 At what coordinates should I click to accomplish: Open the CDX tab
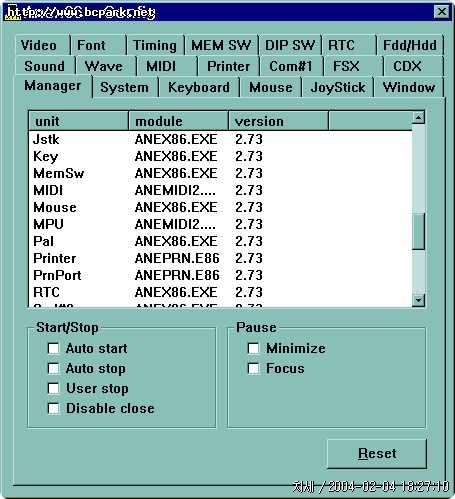[413, 66]
